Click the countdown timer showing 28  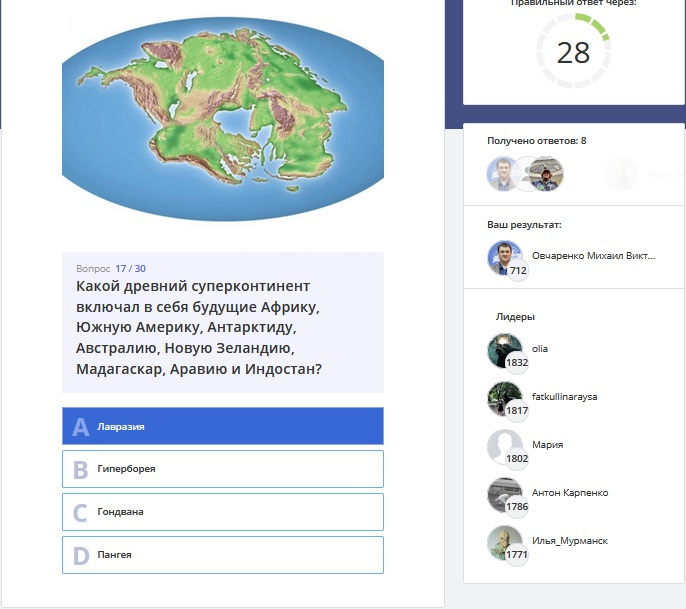(573, 52)
